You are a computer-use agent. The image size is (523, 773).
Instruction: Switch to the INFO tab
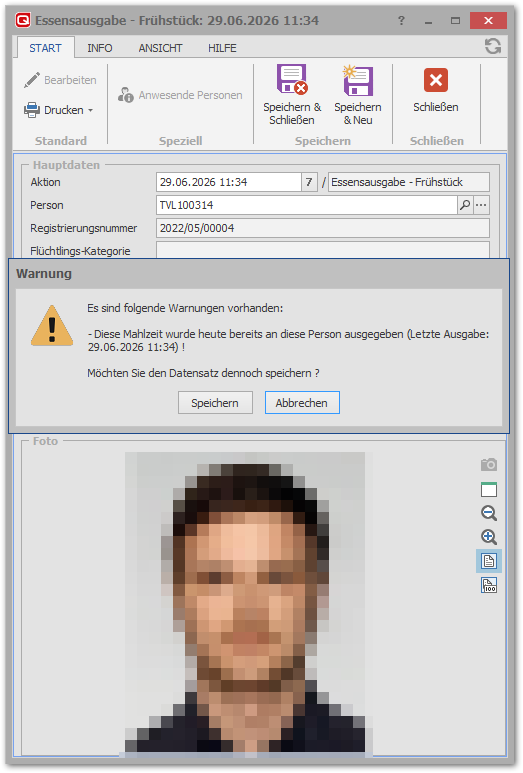point(100,48)
